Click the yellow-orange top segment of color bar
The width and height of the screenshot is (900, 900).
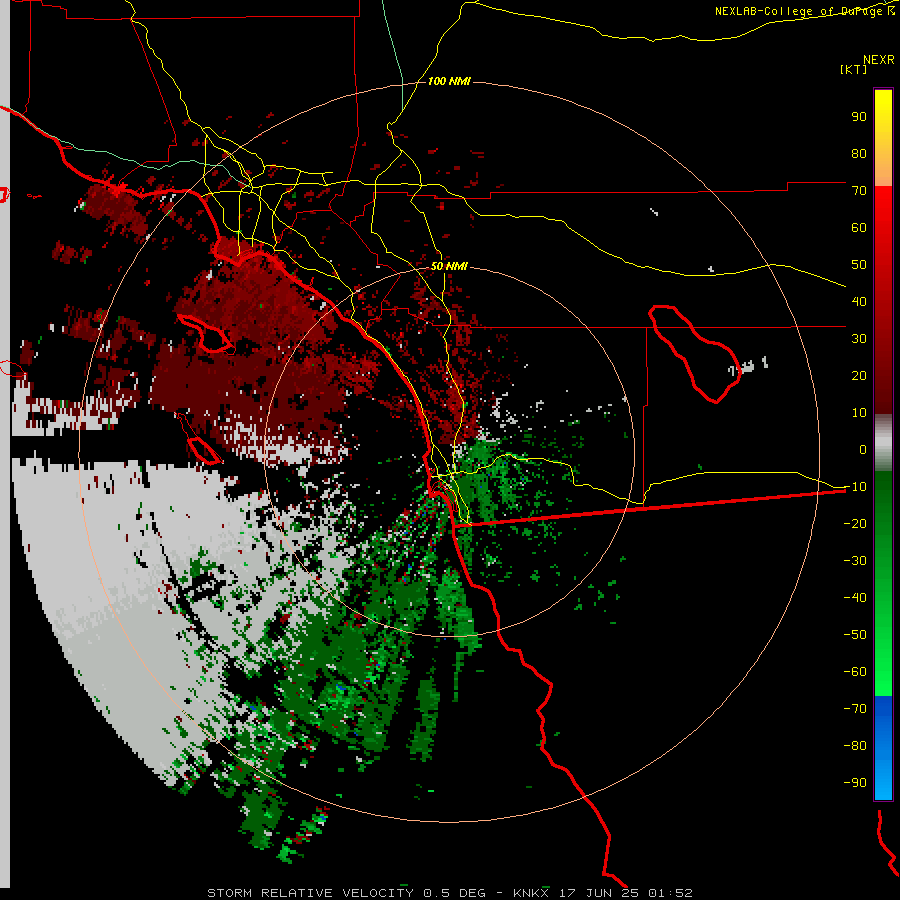tap(883, 138)
